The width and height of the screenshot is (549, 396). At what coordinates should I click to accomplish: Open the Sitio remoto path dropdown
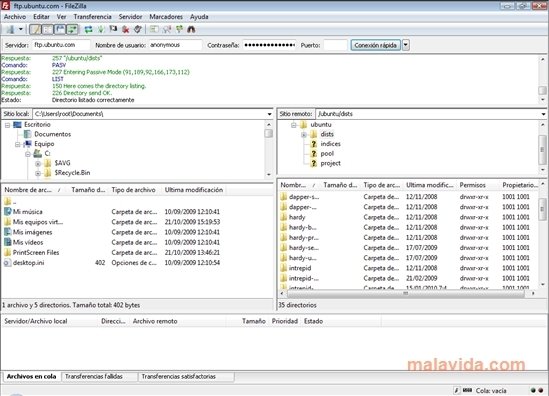(543, 114)
